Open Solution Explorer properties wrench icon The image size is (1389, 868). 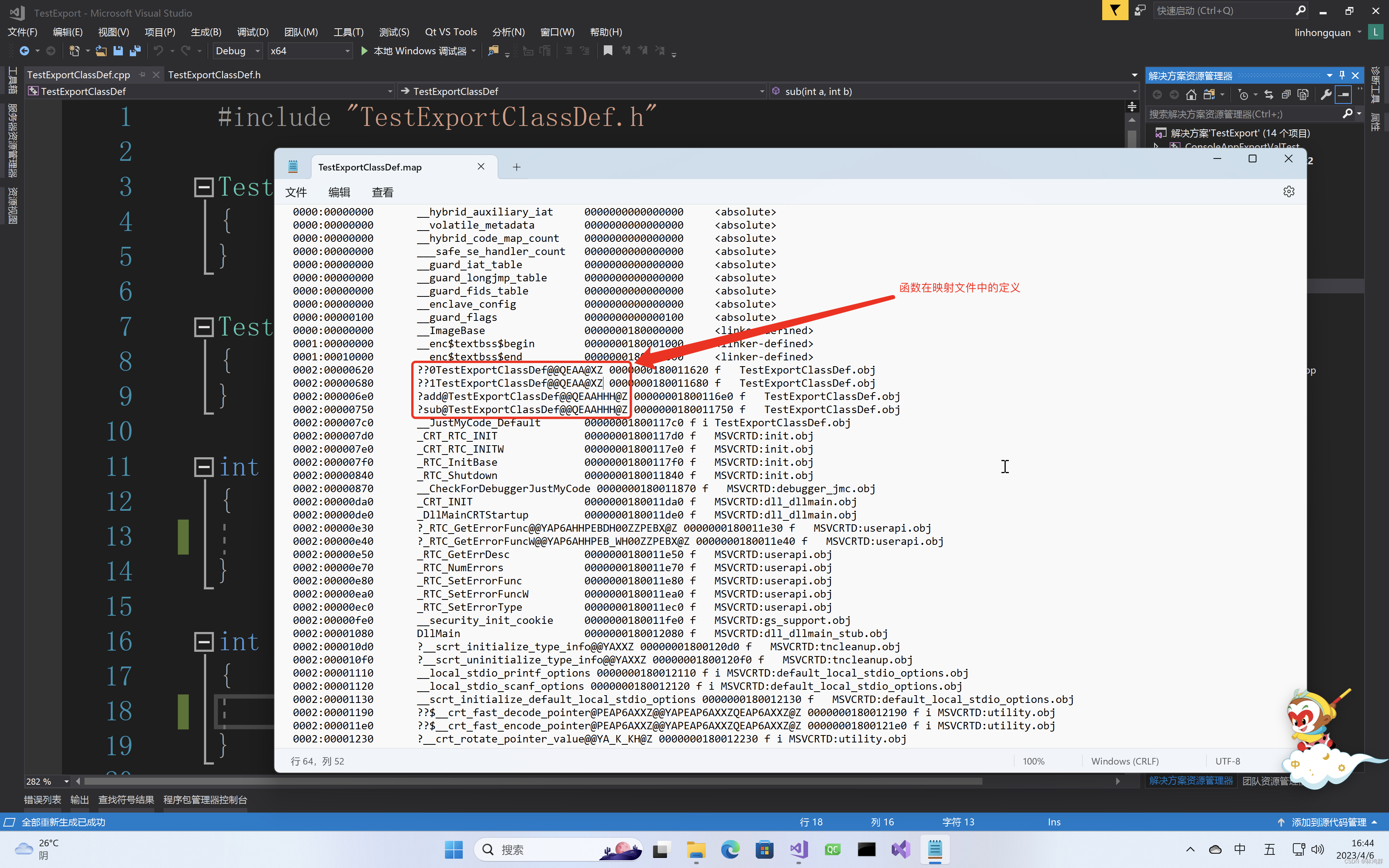pyautogui.click(x=1326, y=95)
